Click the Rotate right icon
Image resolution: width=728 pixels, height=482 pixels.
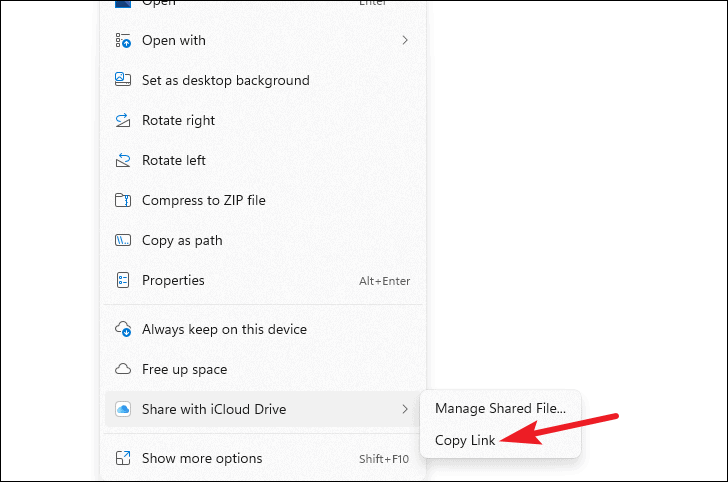[x=123, y=120]
